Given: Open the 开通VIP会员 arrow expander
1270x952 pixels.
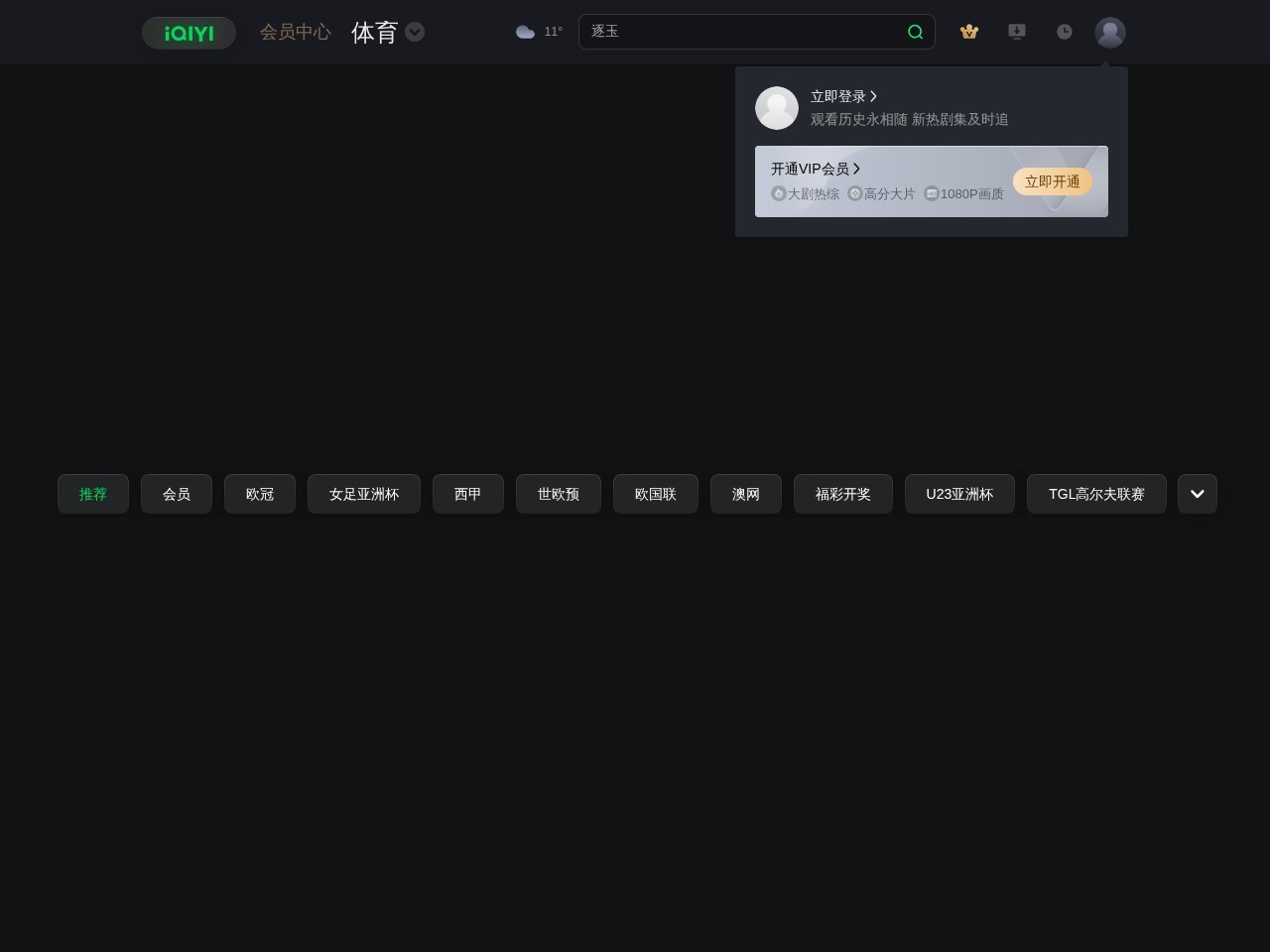Looking at the screenshot, I should [x=857, y=169].
